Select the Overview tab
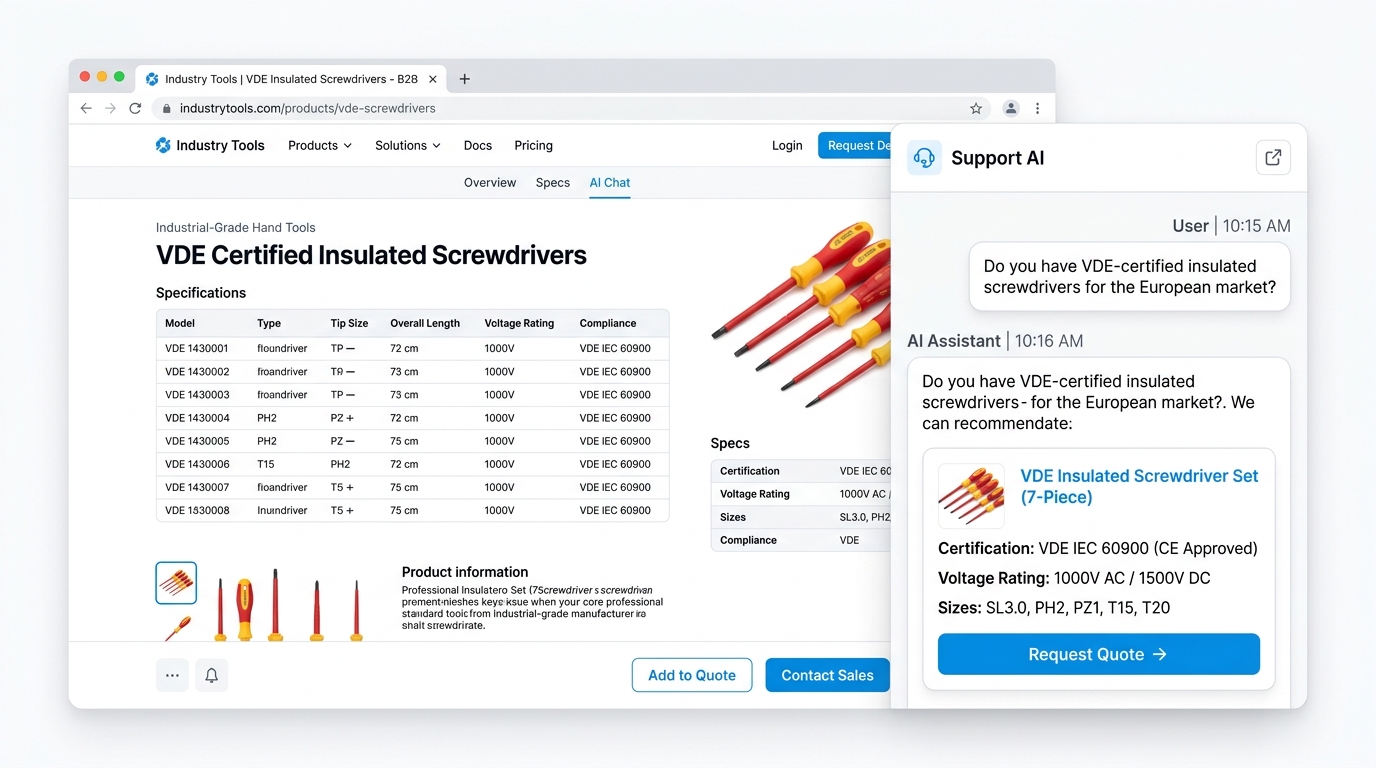This screenshot has height=768, width=1376. (x=489, y=183)
